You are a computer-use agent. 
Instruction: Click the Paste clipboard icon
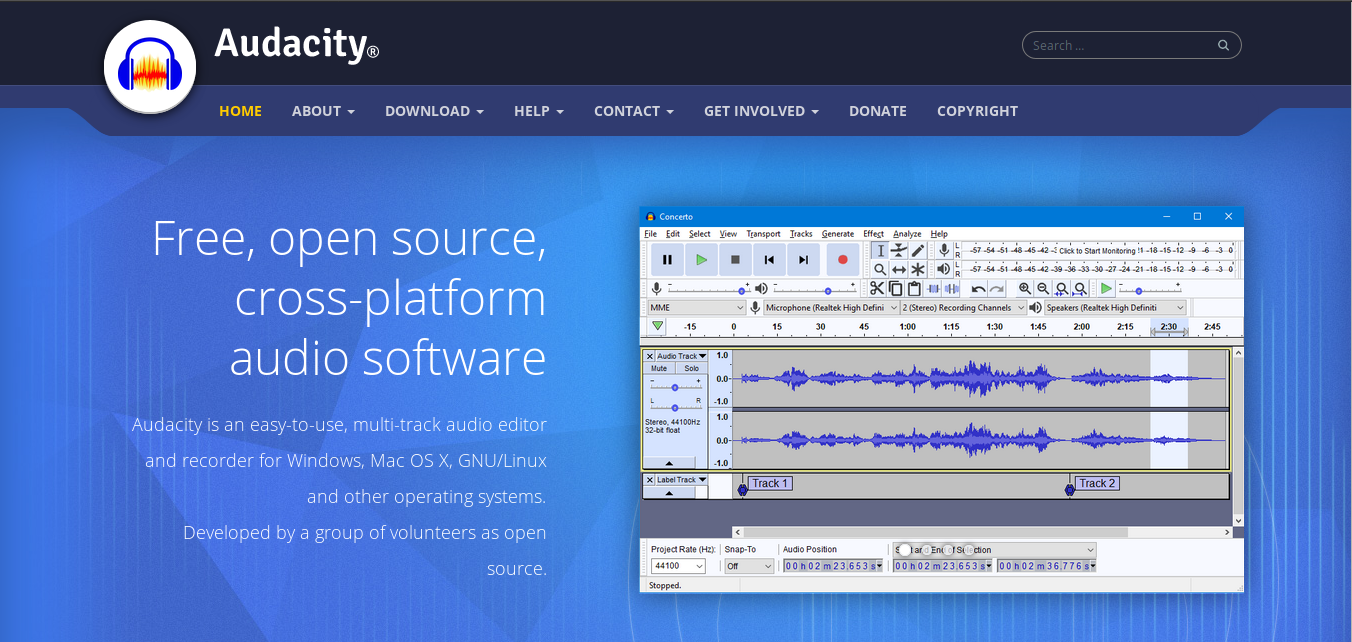[x=914, y=289]
